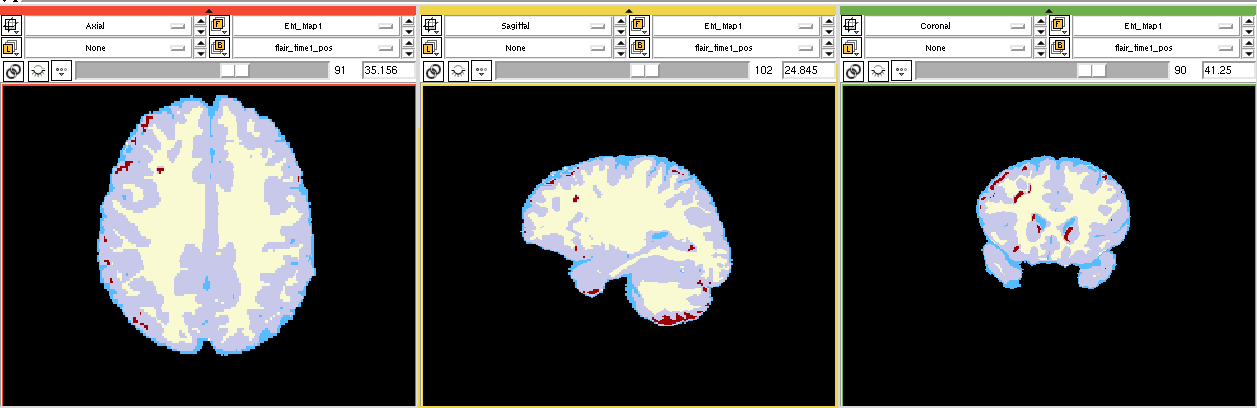Viewport: 1257px width, 408px height.
Task: Click the background layer B icon in Sagittal panel
Action: [639, 47]
